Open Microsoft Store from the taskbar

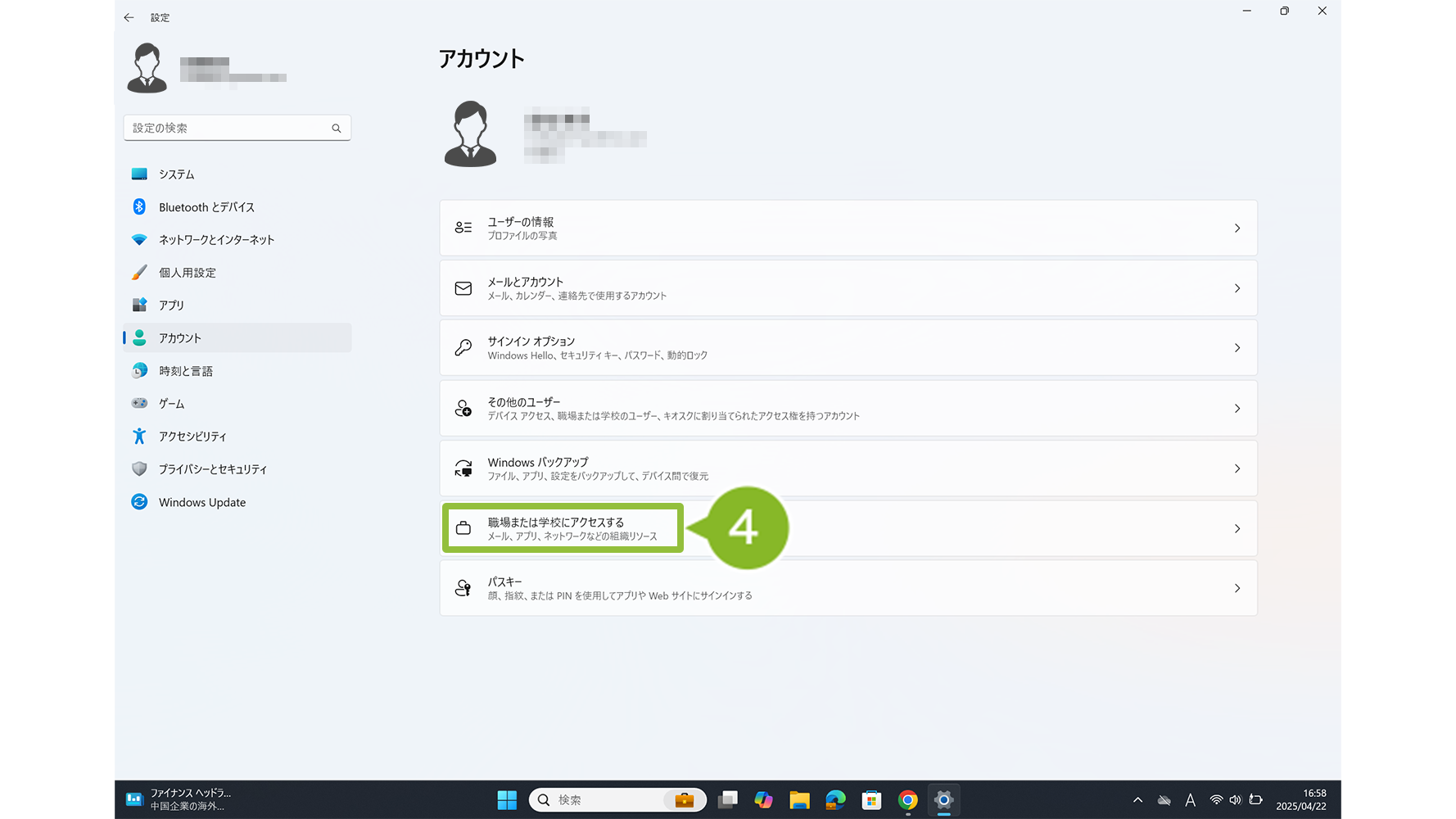click(871, 800)
